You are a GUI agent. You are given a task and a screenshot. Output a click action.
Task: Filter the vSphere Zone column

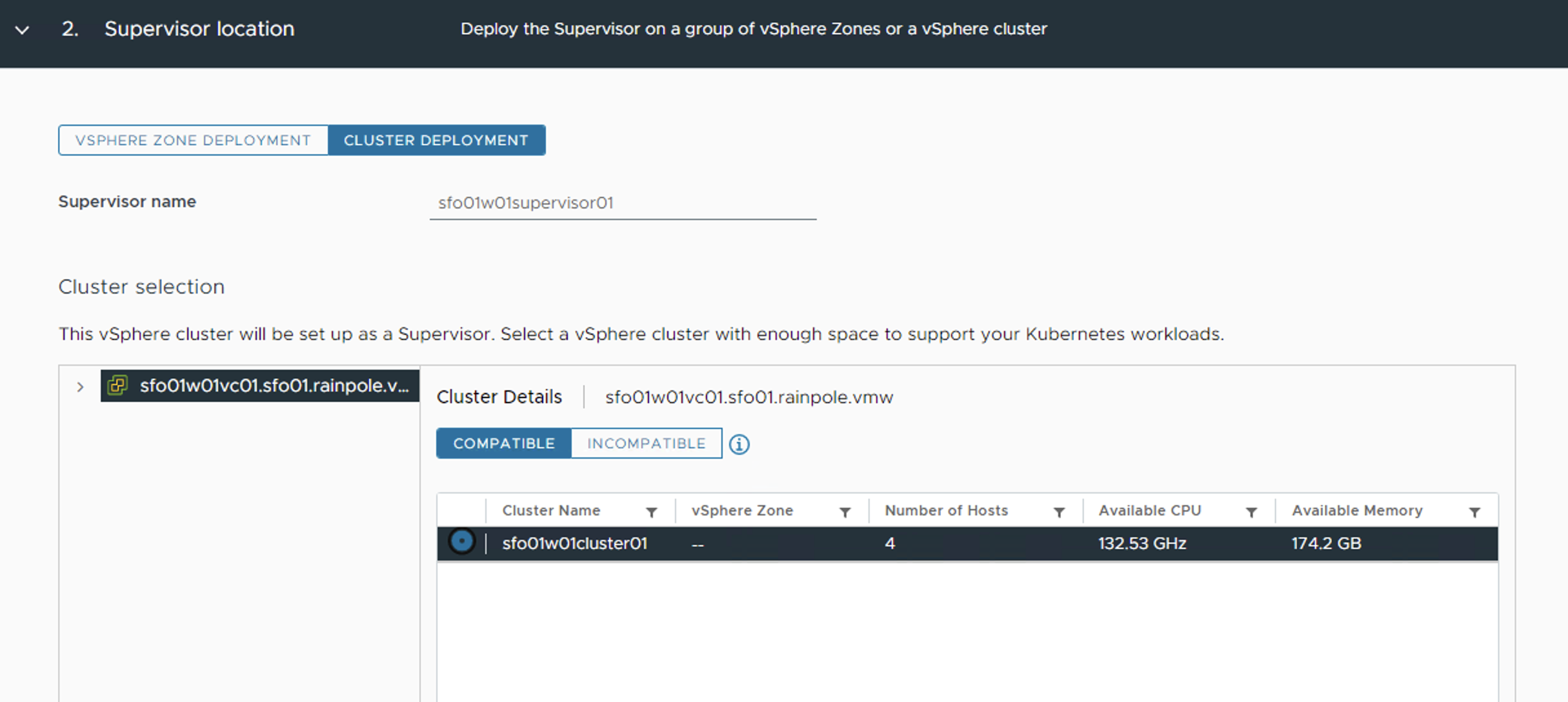point(845,512)
